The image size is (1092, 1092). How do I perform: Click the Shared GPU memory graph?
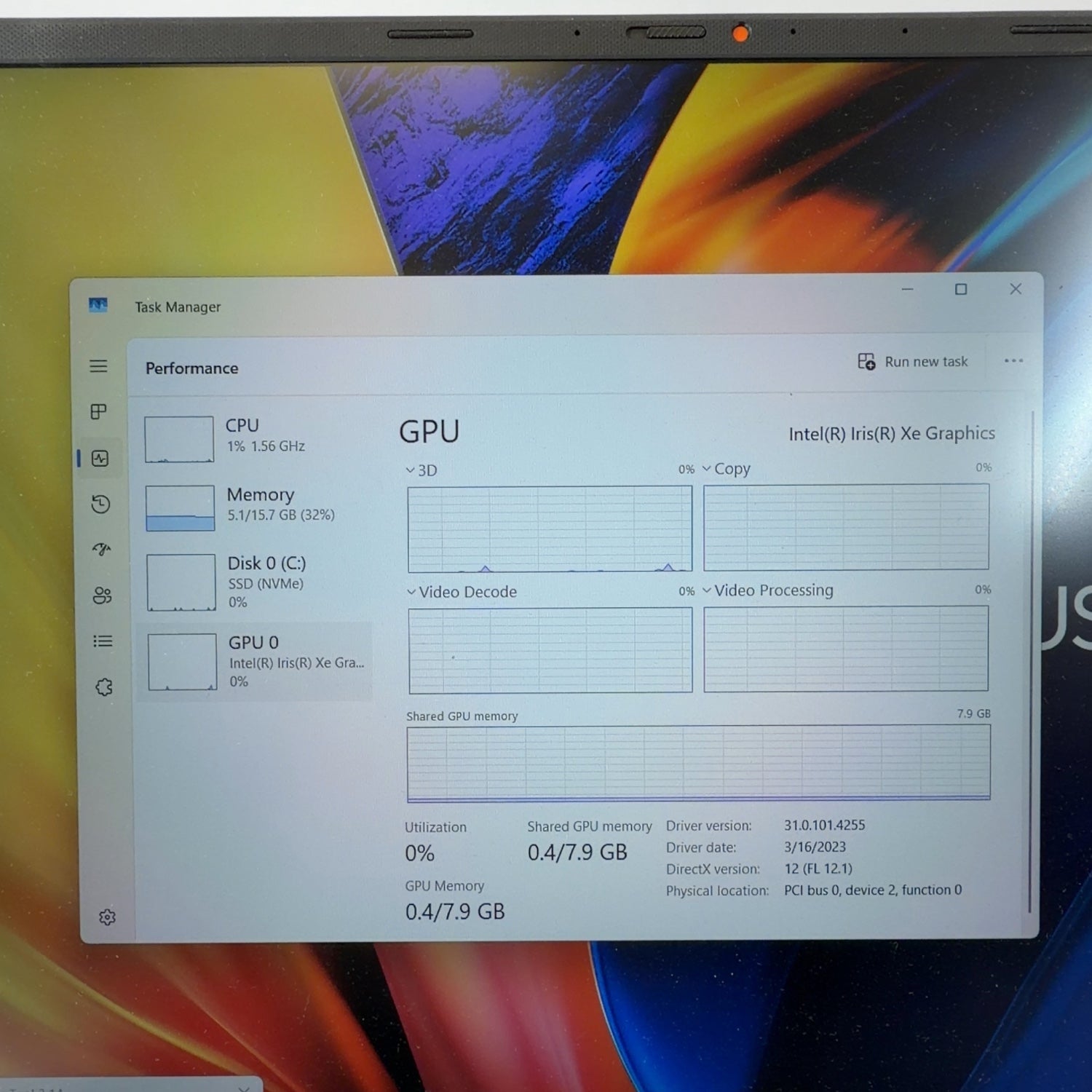click(x=698, y=763)
